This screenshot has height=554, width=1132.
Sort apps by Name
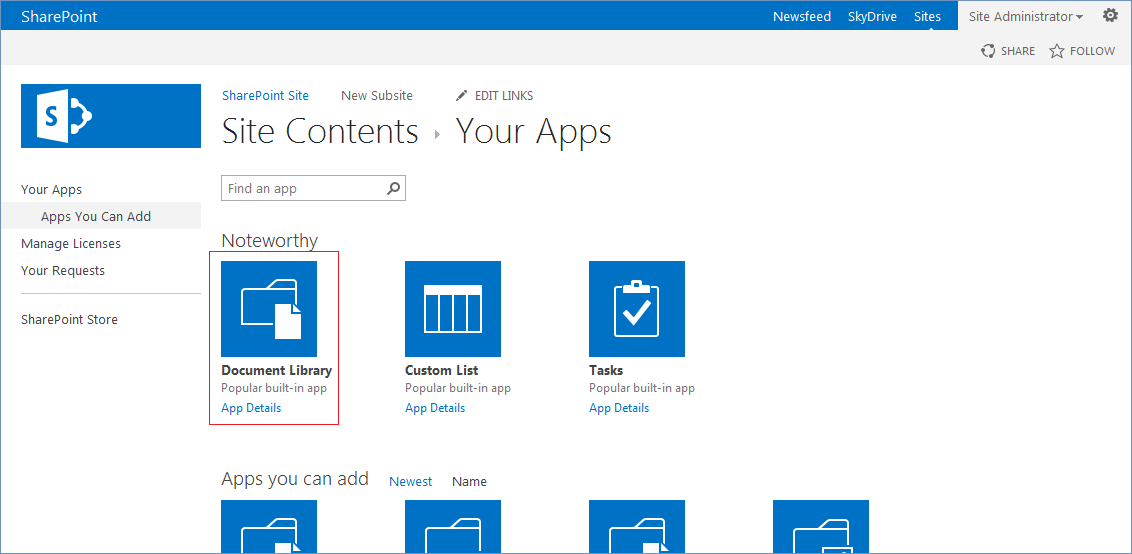(469, 481)
